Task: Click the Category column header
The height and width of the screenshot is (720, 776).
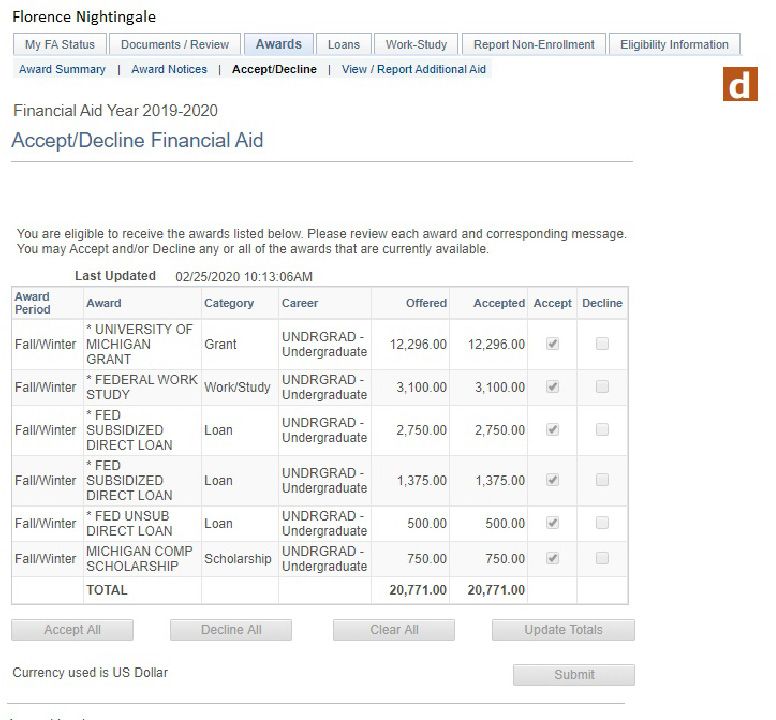Action: pos(229,303)
